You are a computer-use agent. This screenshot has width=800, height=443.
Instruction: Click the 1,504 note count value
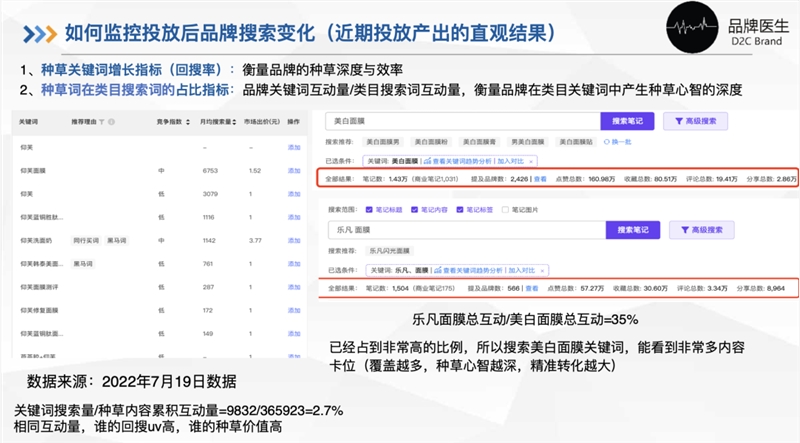click(x=401, y=288)
